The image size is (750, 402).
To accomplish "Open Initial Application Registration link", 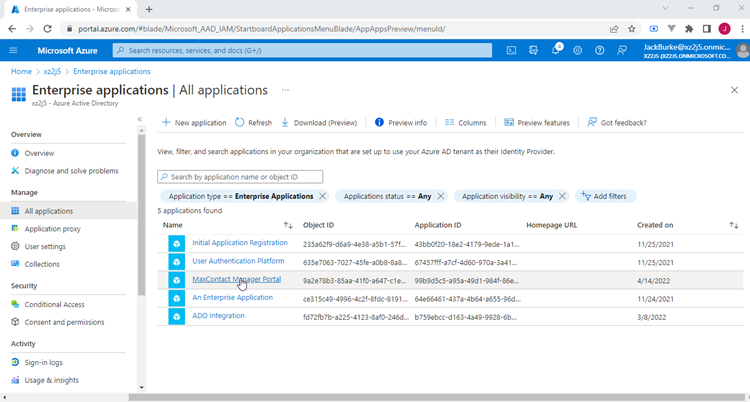I will pos(240,243).
